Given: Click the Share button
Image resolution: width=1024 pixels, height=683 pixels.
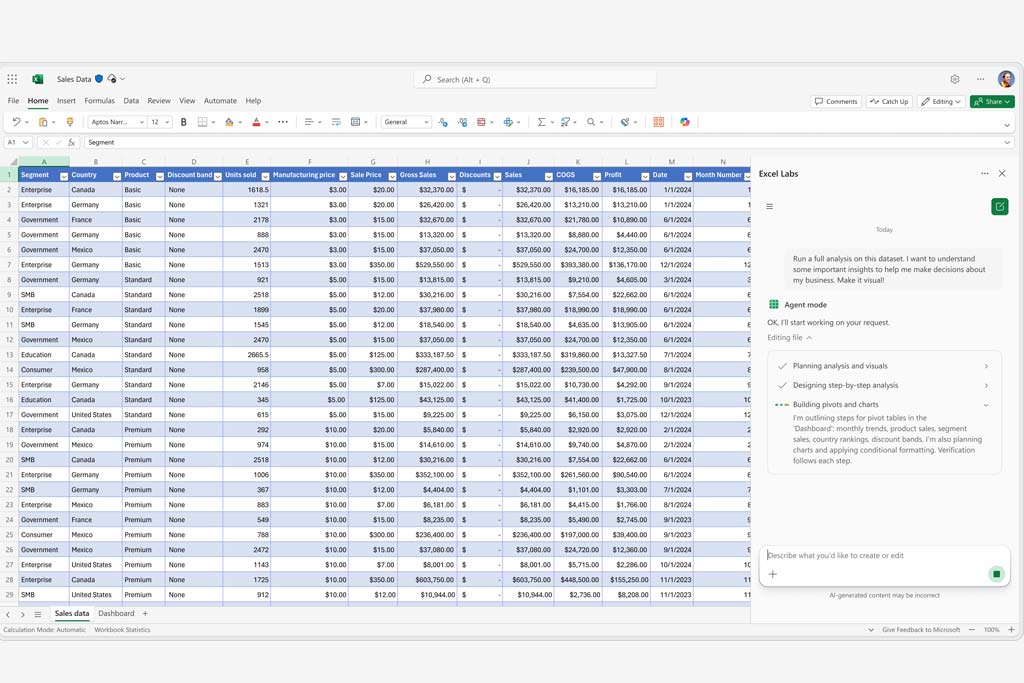Looking at the screenshot, I should (x=991, y=101).
